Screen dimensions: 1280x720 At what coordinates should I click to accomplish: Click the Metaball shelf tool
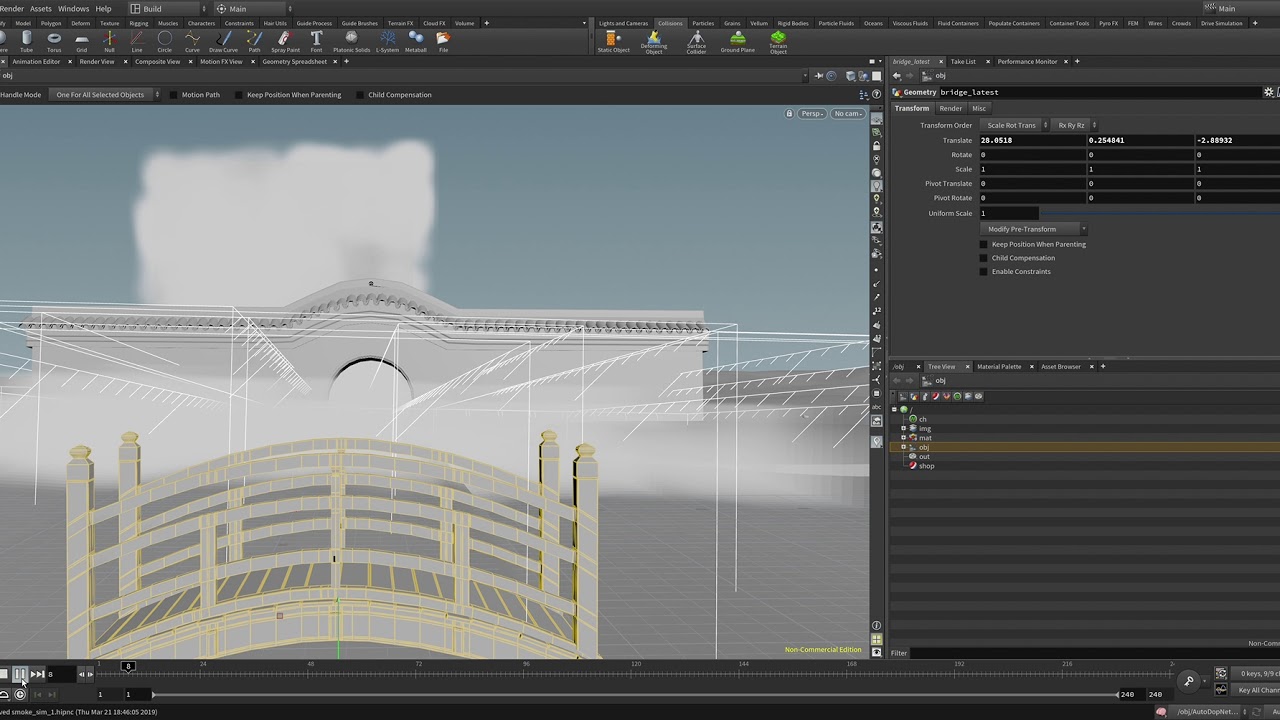(x=415, y=41)
